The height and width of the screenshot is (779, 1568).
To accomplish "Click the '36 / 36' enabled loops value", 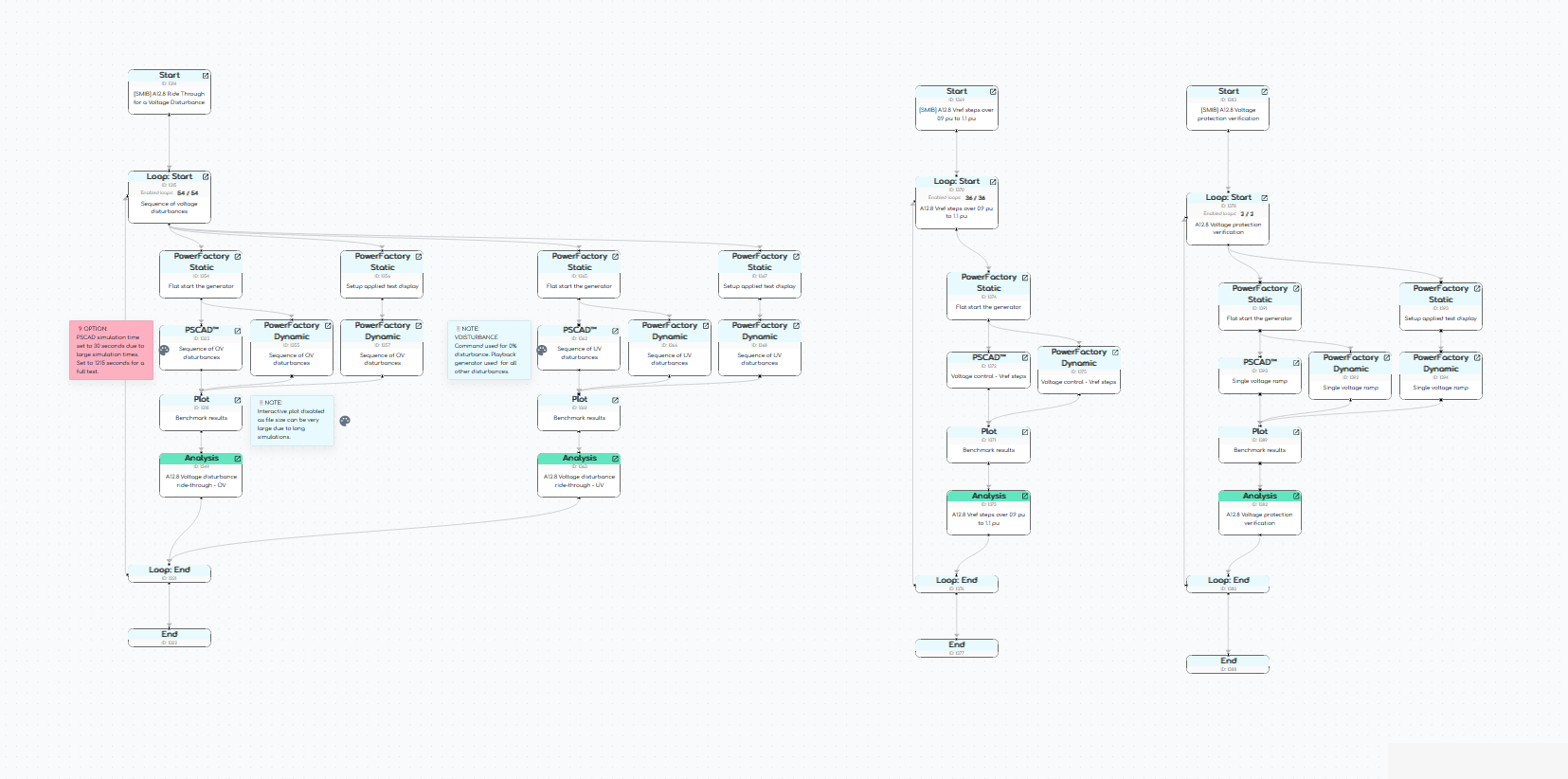I will click(x=975, y=198).
